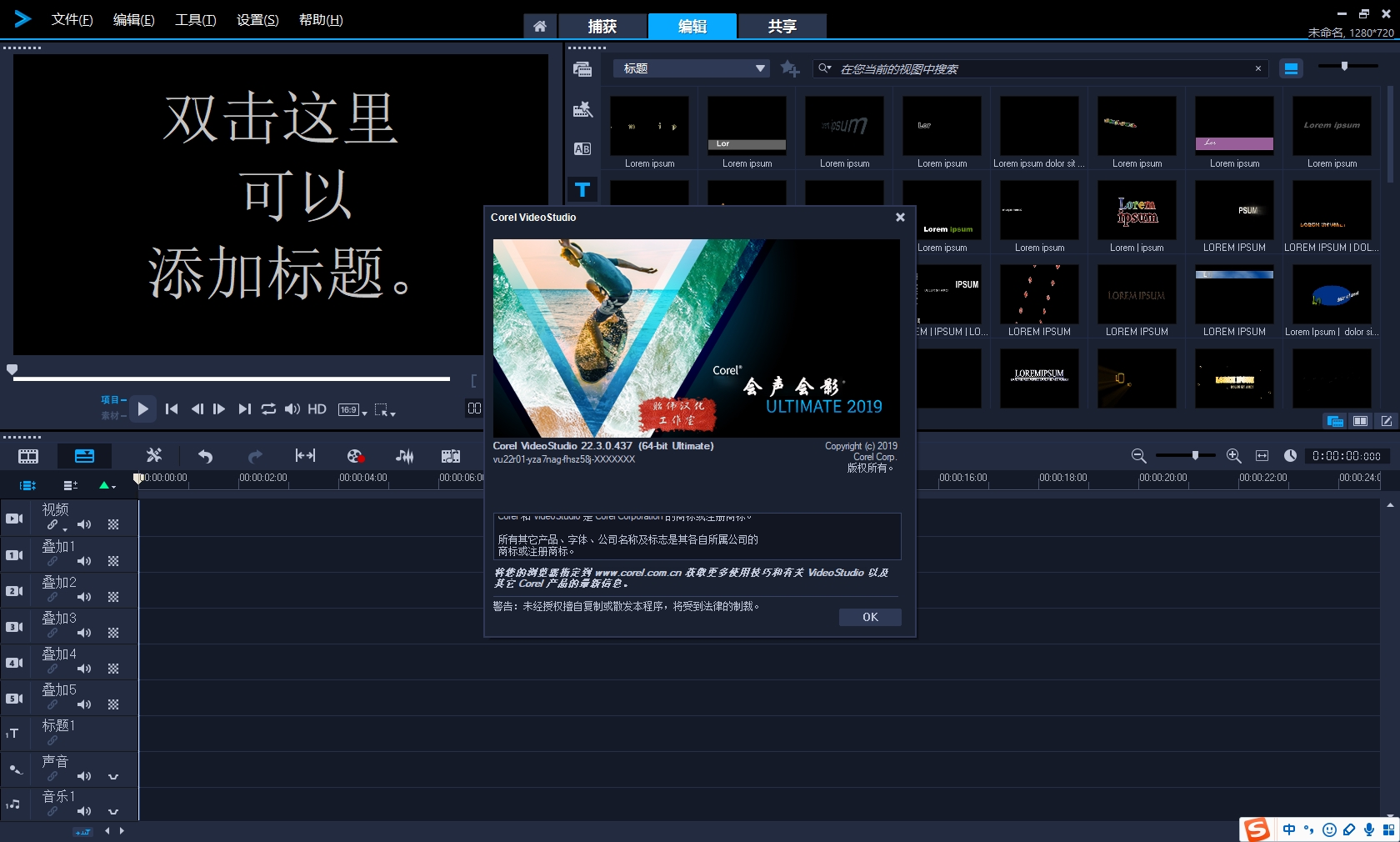Switch to timeline view

(85, 456)
